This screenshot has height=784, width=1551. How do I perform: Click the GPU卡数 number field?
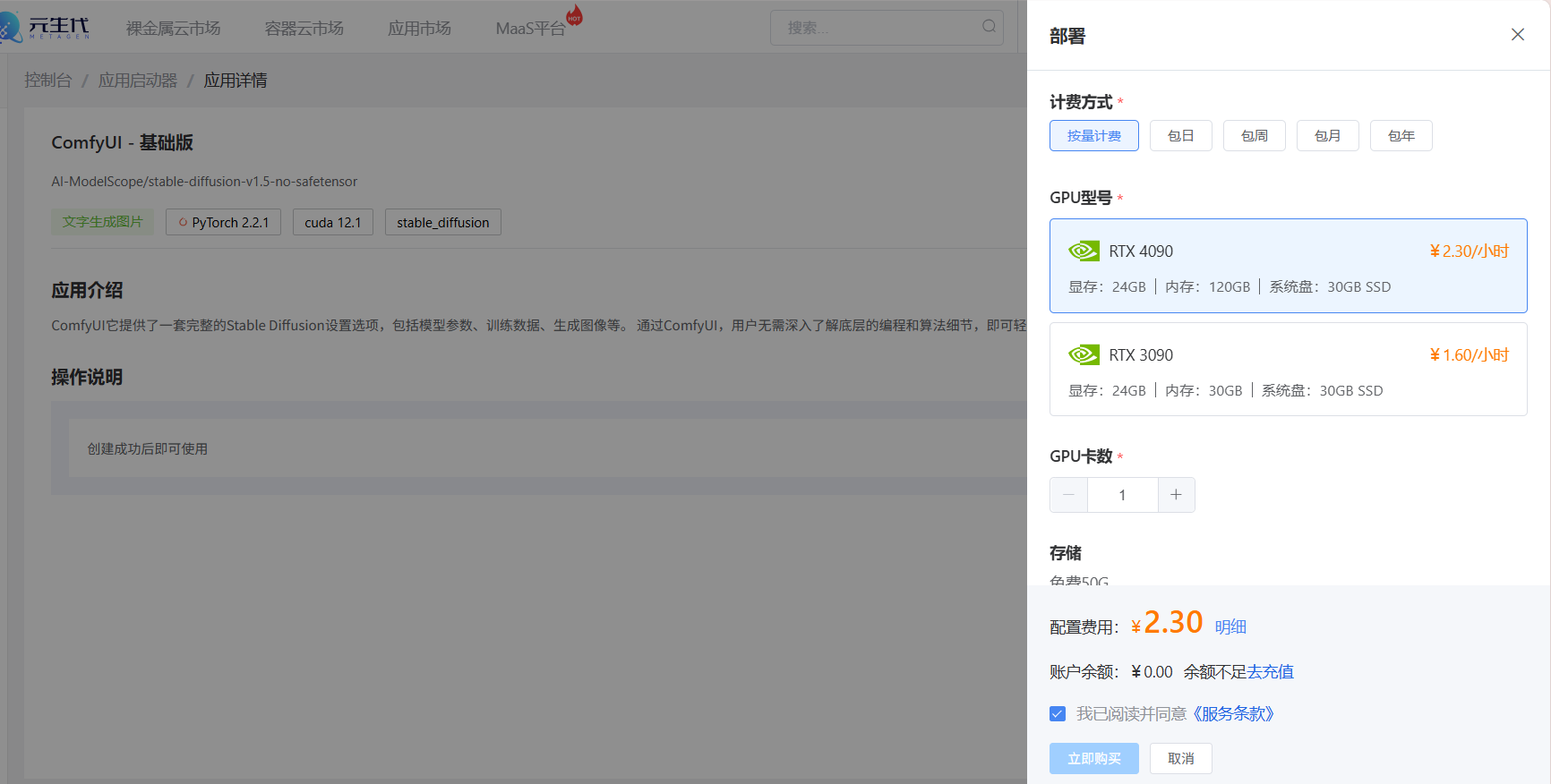(1122, 495)
